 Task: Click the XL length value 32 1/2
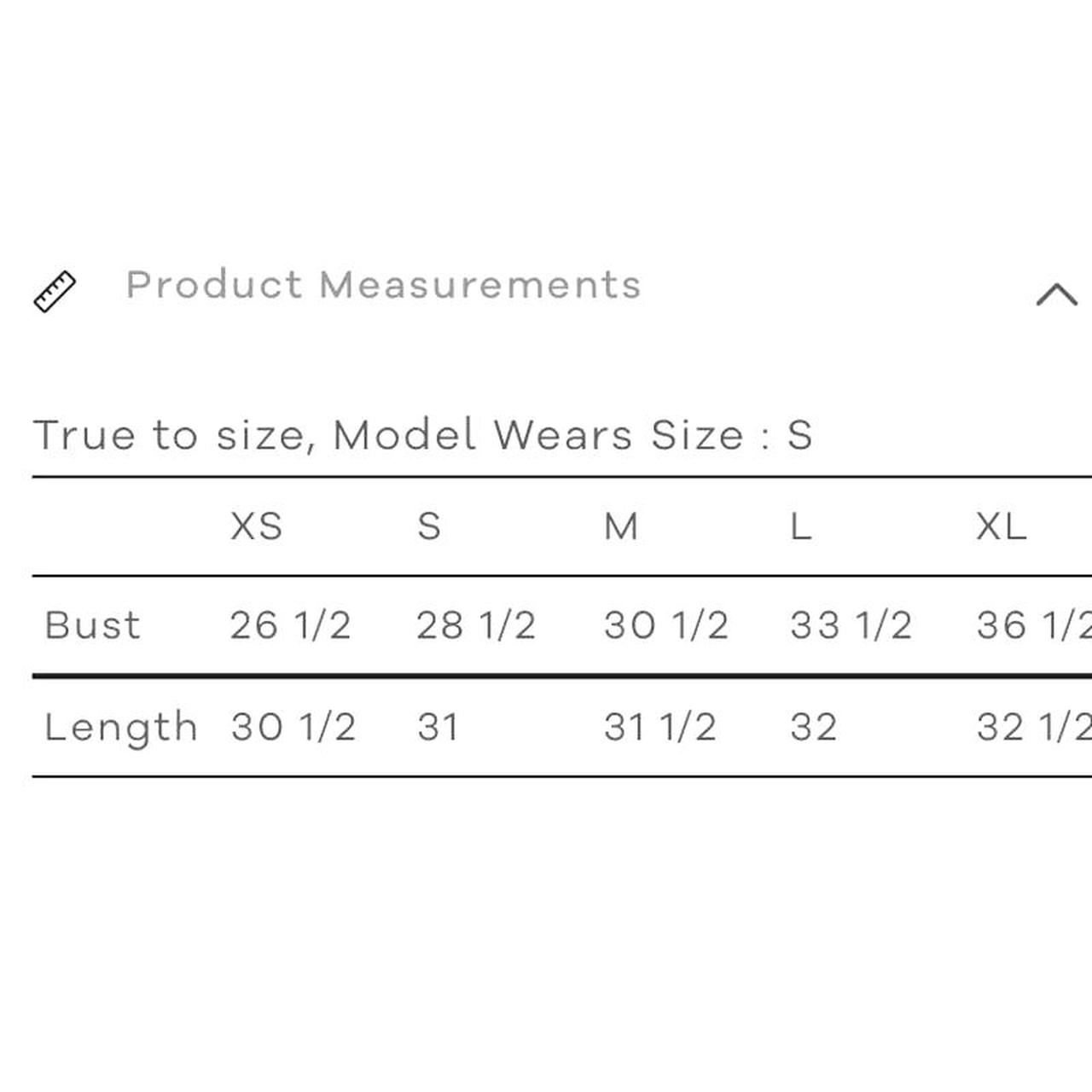pos(1032,728)
